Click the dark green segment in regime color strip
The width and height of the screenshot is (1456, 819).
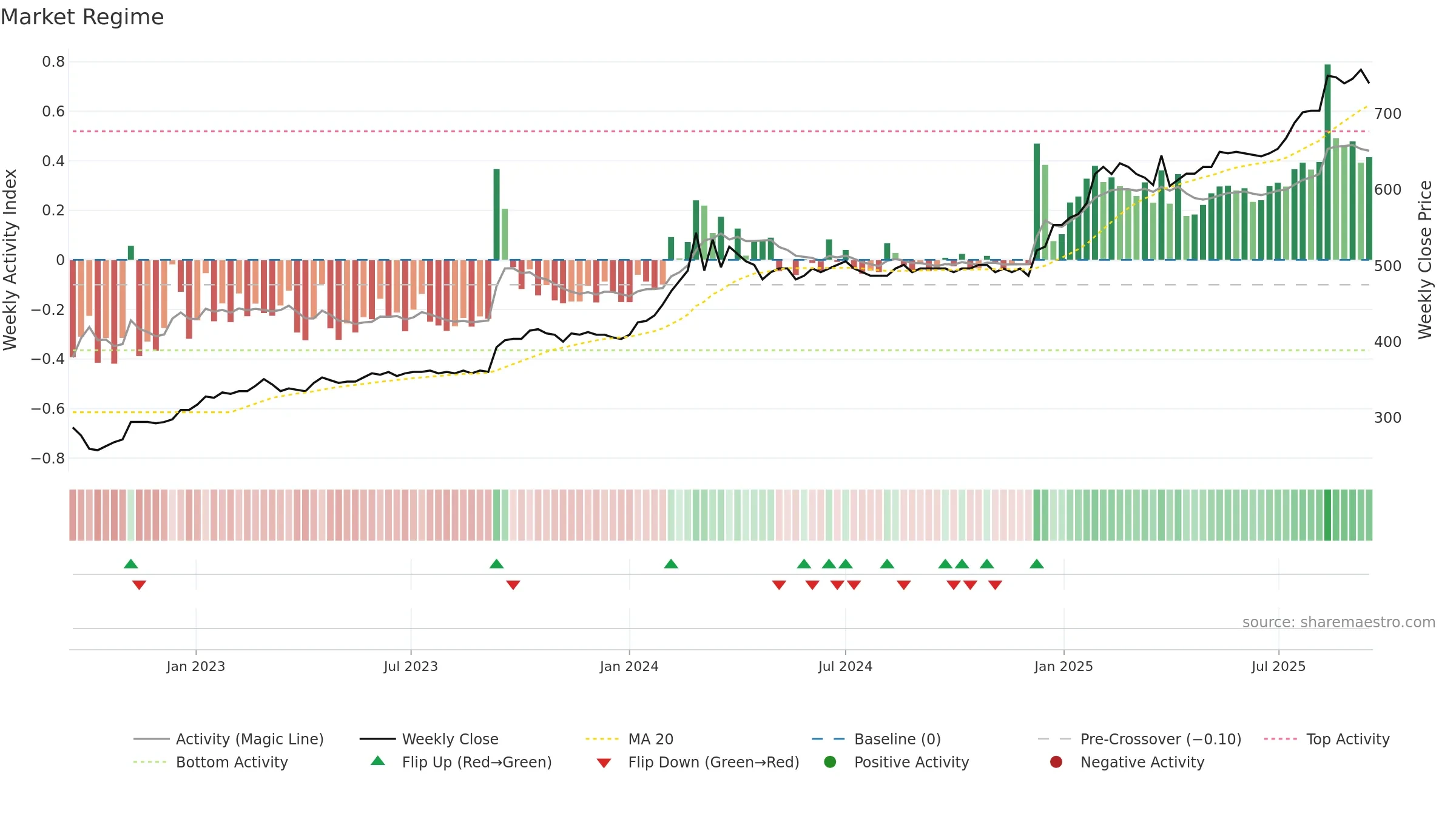pos(1327,515)
